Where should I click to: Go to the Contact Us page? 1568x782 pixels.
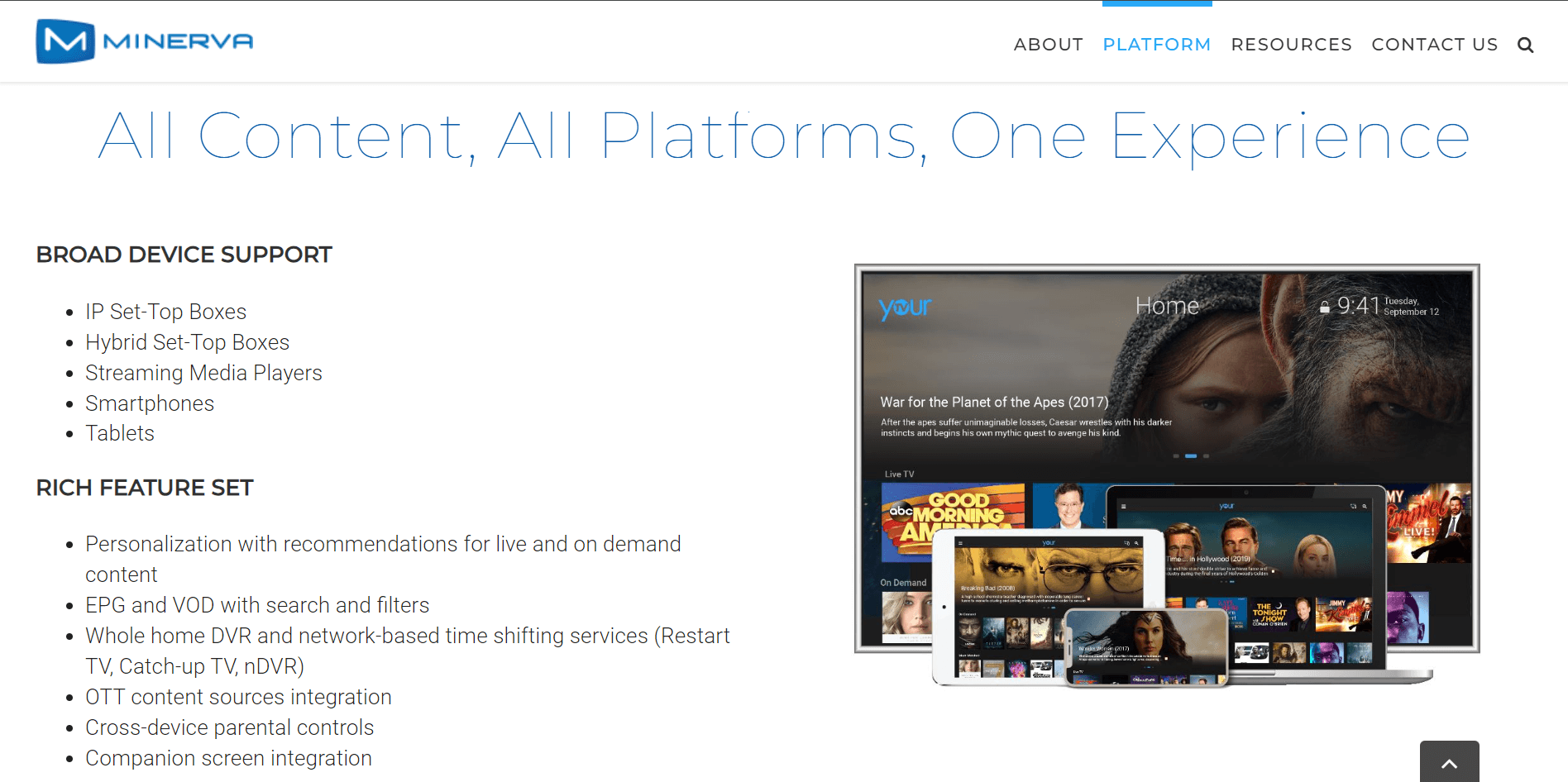pyautogui.click(x=1434, y=45)
